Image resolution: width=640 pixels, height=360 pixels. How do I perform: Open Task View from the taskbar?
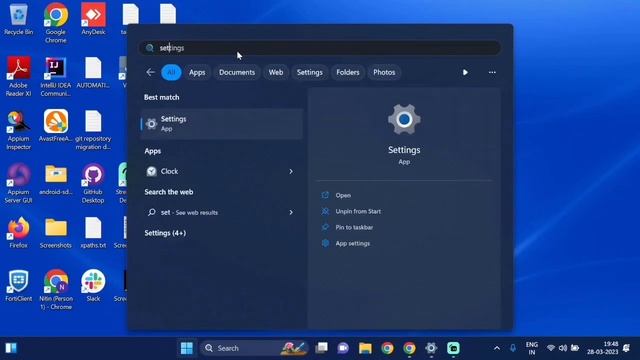click(322, 348)
